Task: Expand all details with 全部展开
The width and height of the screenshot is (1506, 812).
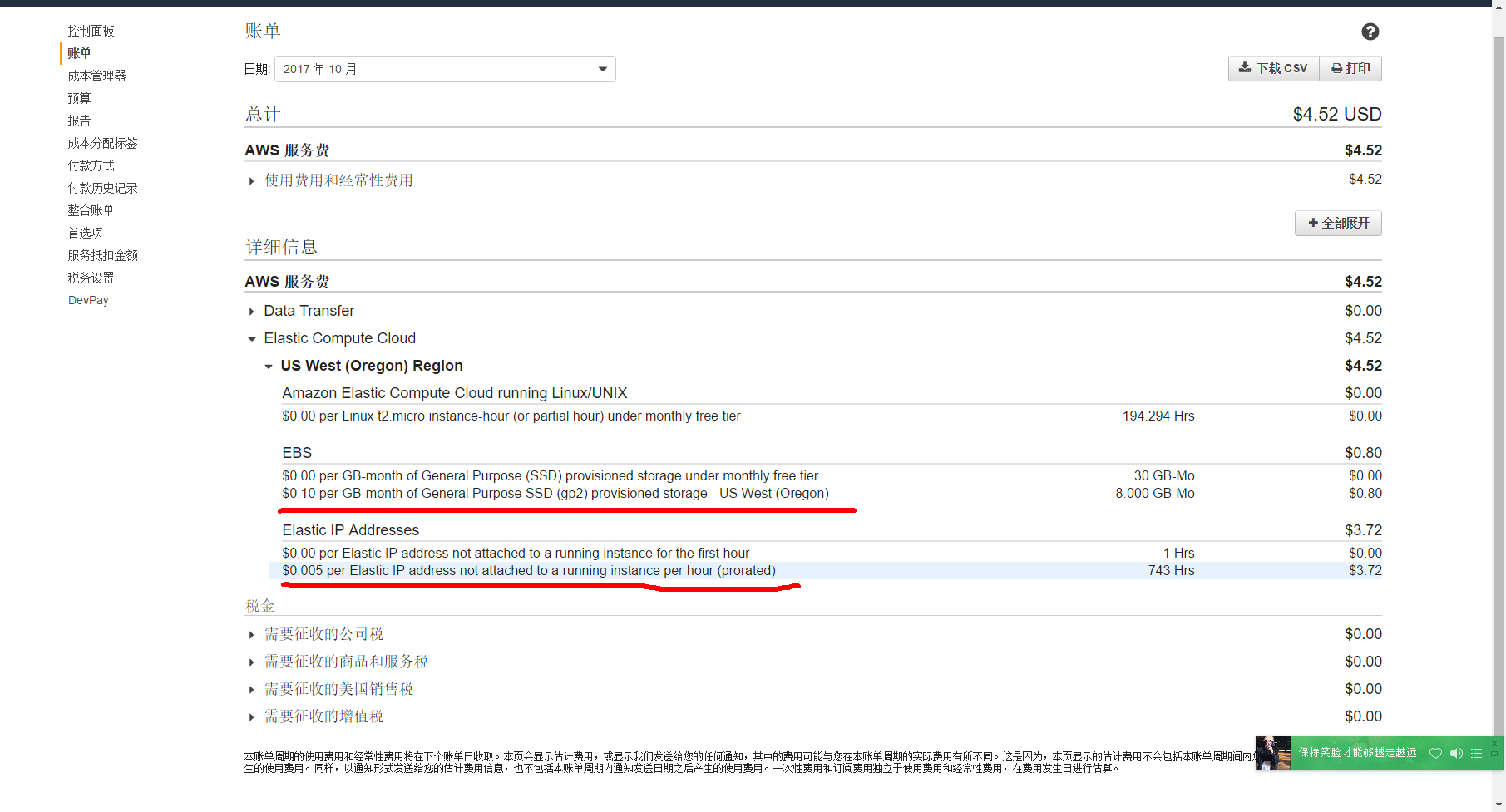Action: pos(1338,223)
